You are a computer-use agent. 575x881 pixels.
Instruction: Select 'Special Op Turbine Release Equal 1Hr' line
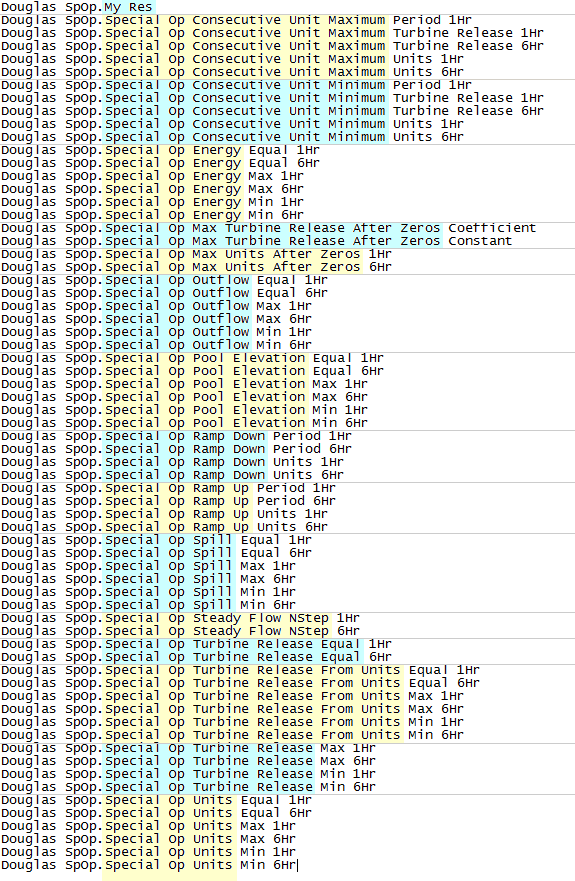click(196, 644)
